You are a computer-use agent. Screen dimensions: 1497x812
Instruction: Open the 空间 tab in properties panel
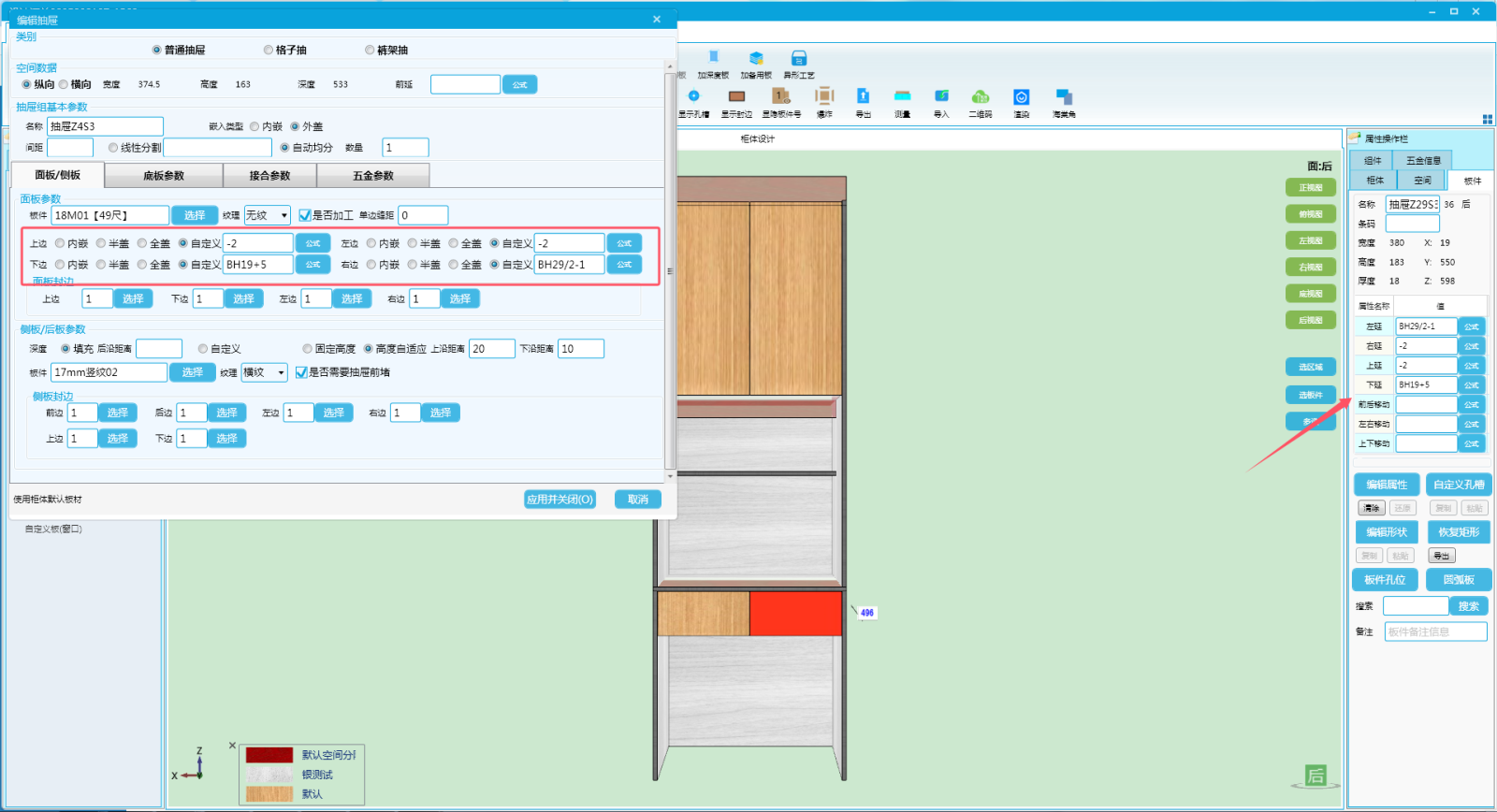tap(1422, 181)
